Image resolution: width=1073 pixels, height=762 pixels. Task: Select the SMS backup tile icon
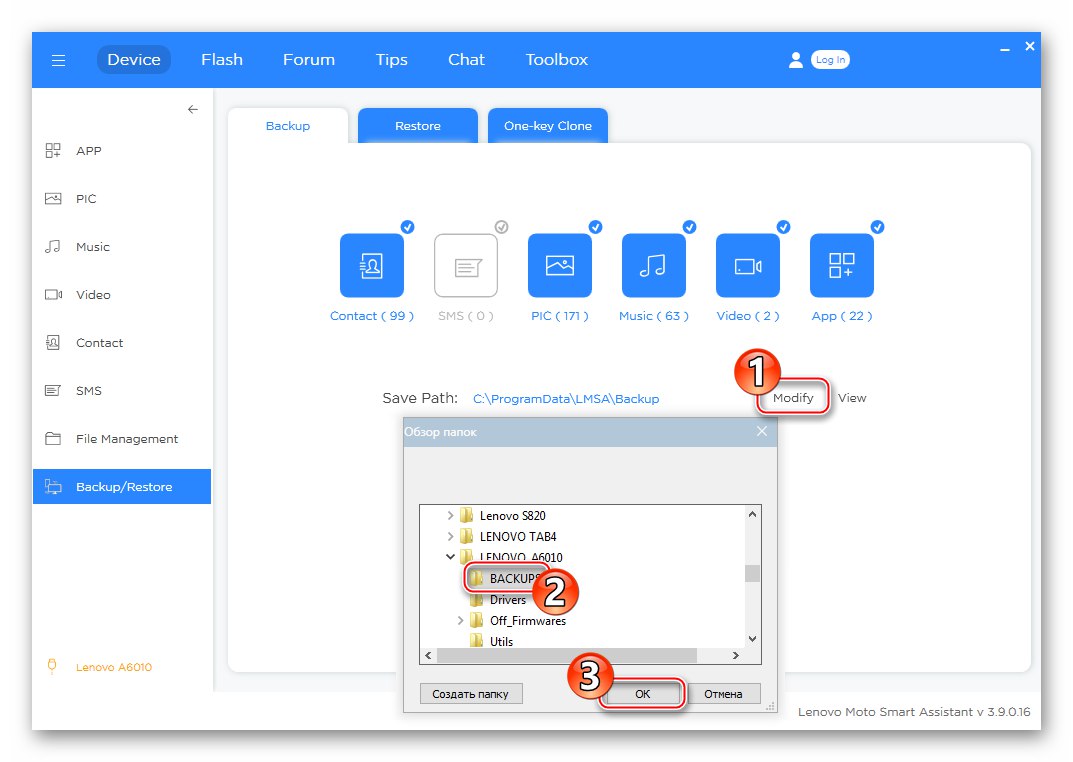[x=466, y=265]
